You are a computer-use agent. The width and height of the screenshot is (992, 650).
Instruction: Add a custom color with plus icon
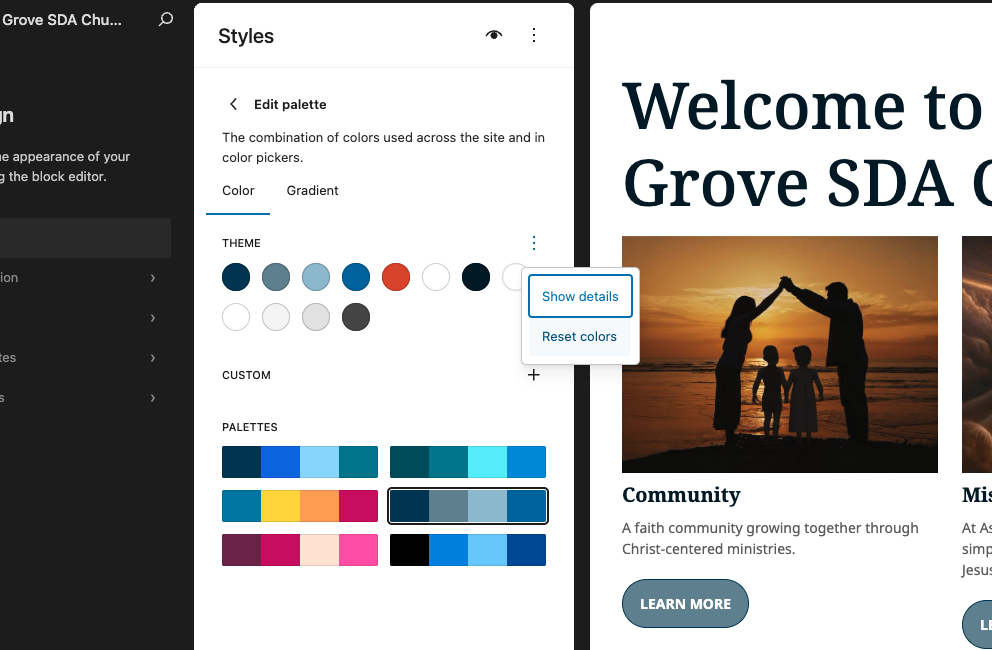coord(534,375)
